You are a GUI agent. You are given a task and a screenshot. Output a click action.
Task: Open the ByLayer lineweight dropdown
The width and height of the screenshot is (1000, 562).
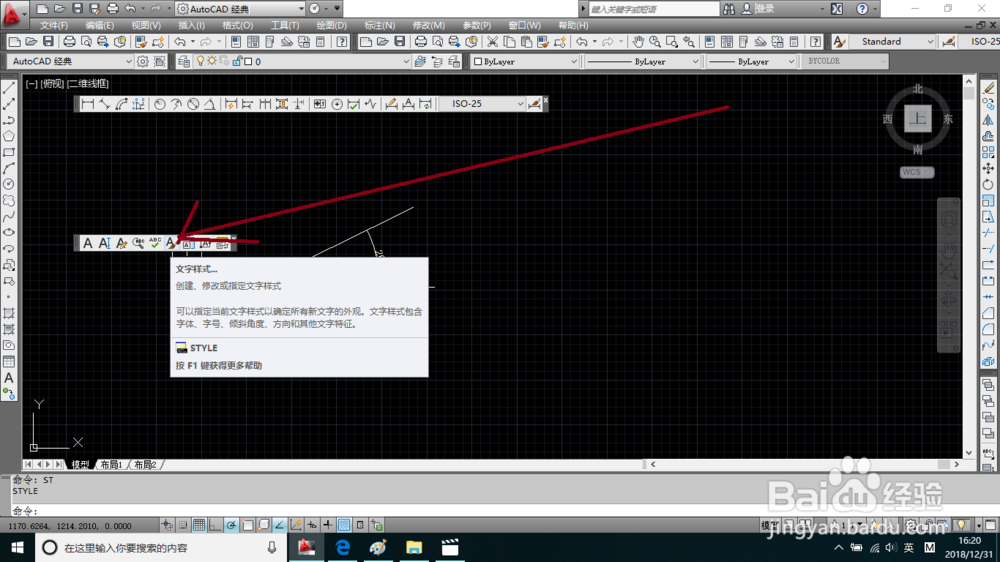[791, 61]
